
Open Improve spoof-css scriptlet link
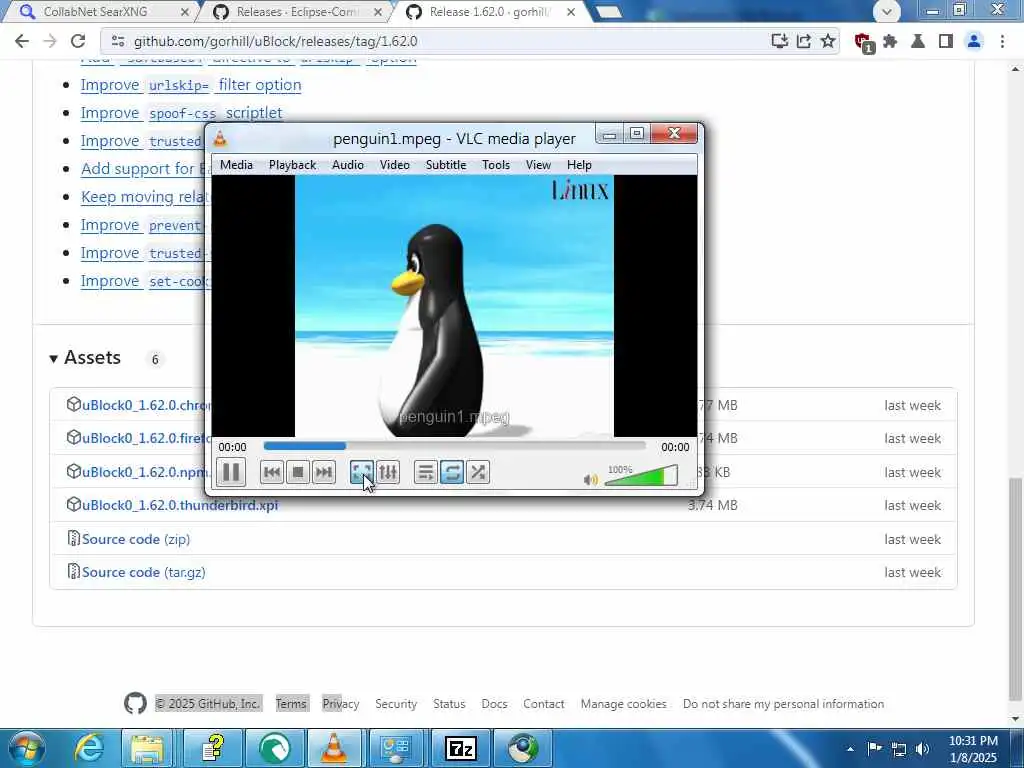click(x=182, y=113)
